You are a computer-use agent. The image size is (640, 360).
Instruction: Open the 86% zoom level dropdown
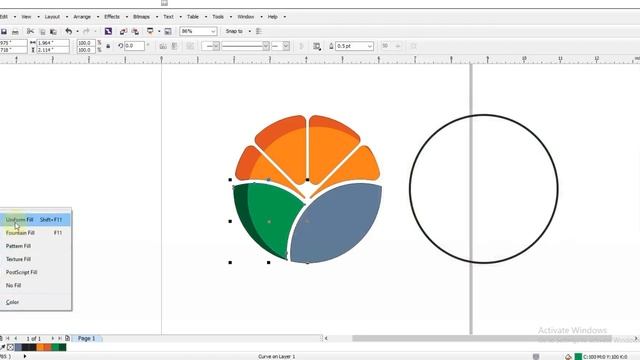213,31
